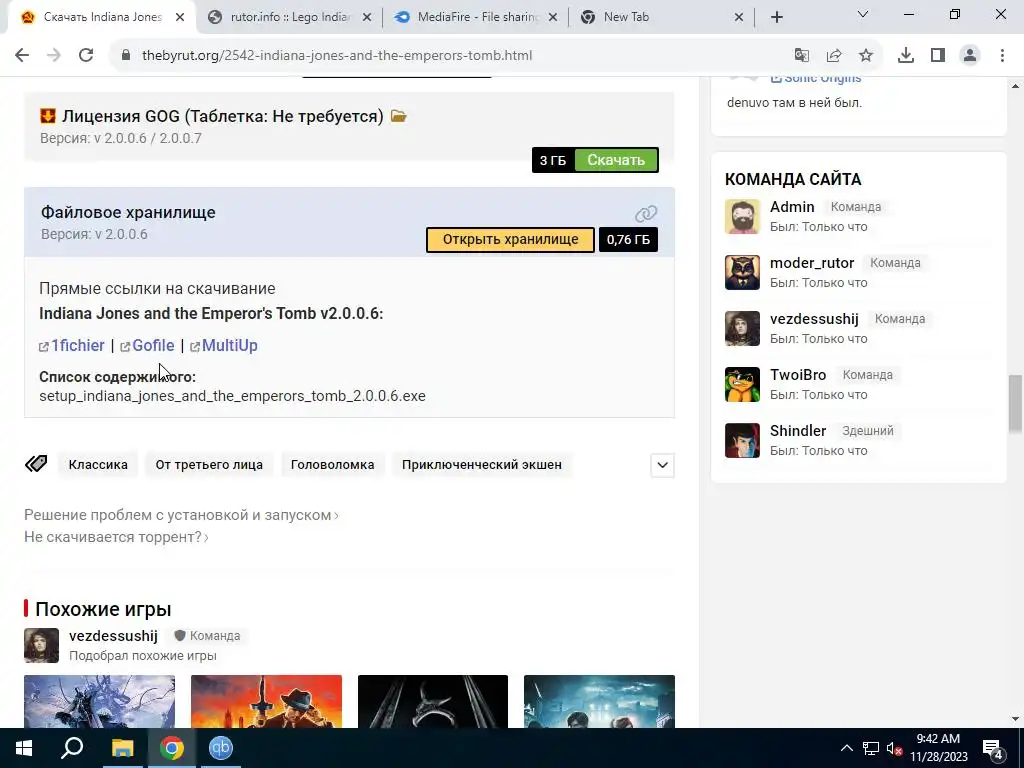Click moder_rutor's owl avatar
Screen dimensions: 1024x768
pos(743,272)
